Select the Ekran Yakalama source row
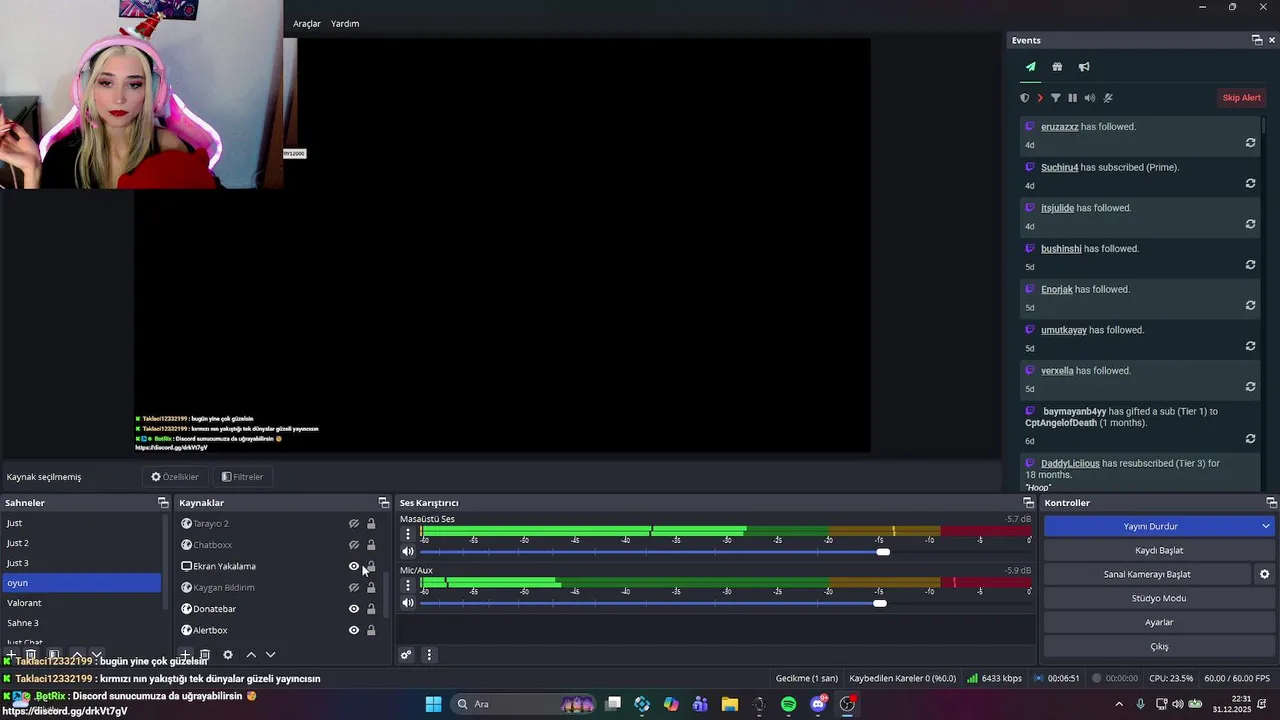The image size is (1280, 720). coord(278,566)
